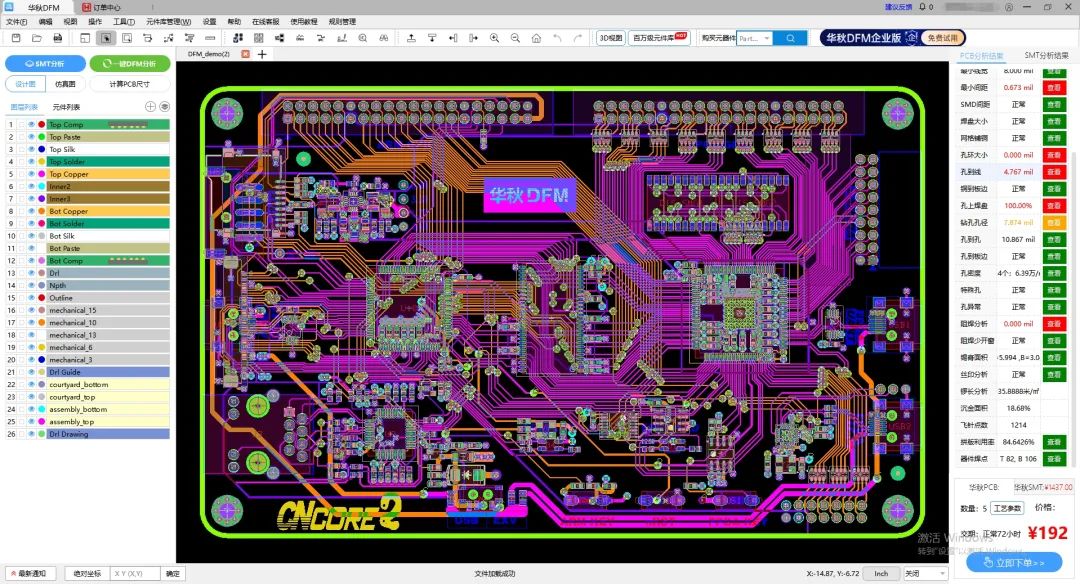This screenshot has width=1080, height=584.
Task: Click the measure ruler toolbar icon
Action: tap(210, 38)
